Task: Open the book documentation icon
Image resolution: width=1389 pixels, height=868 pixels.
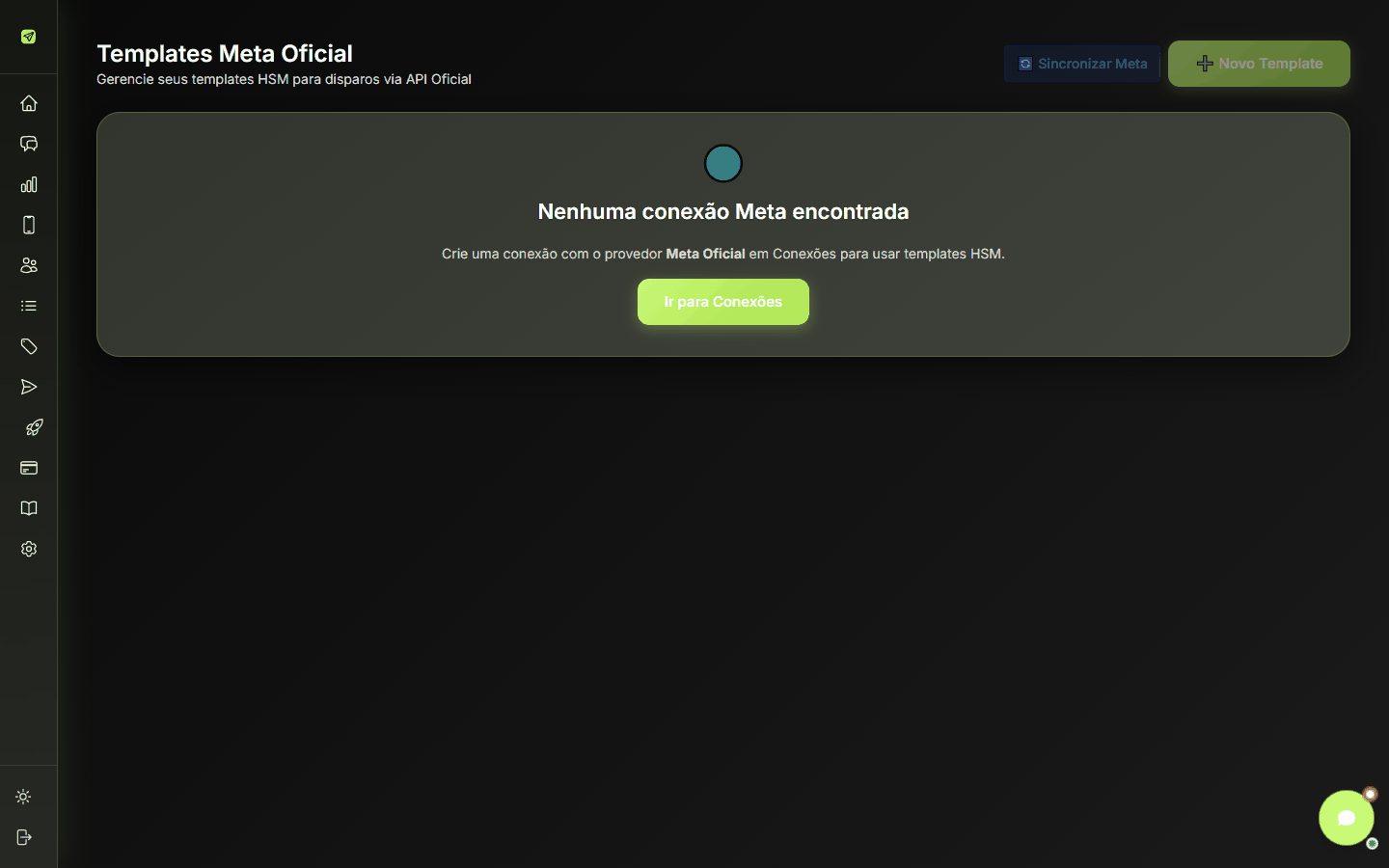Action: (x=29, y=508)
